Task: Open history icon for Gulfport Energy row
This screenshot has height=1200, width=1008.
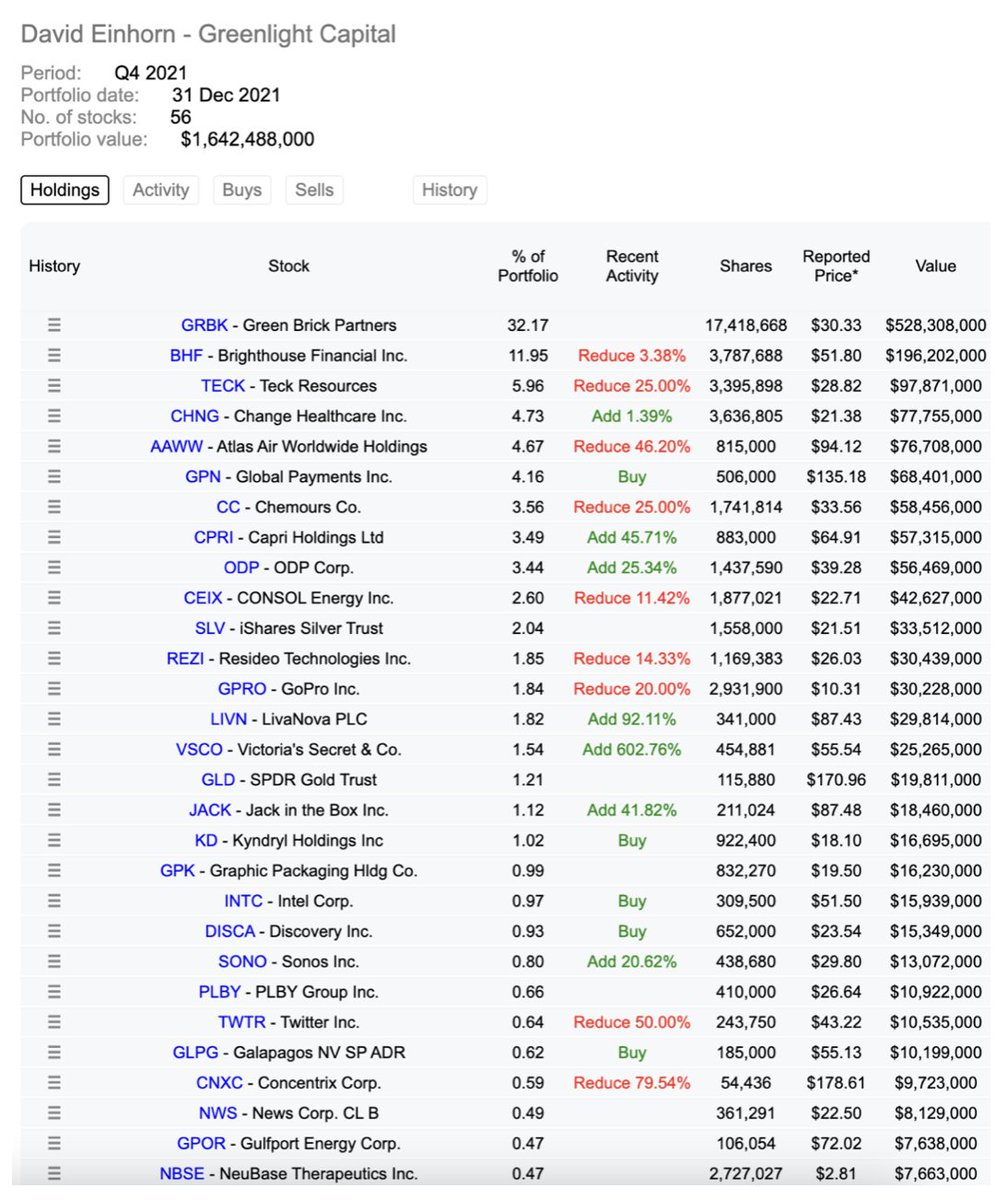Action: pyautogui.click(x=54, y=1143)
